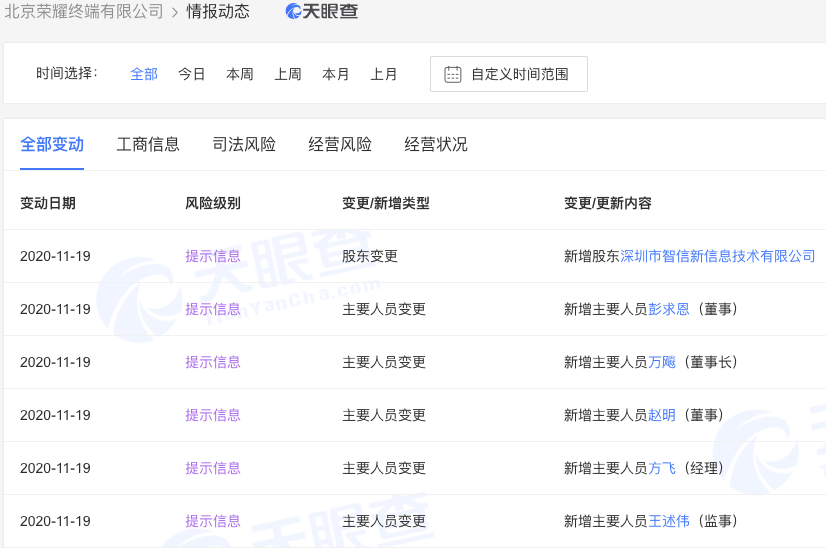Filter by 本周
826x548 pixels.
[240, 74]
